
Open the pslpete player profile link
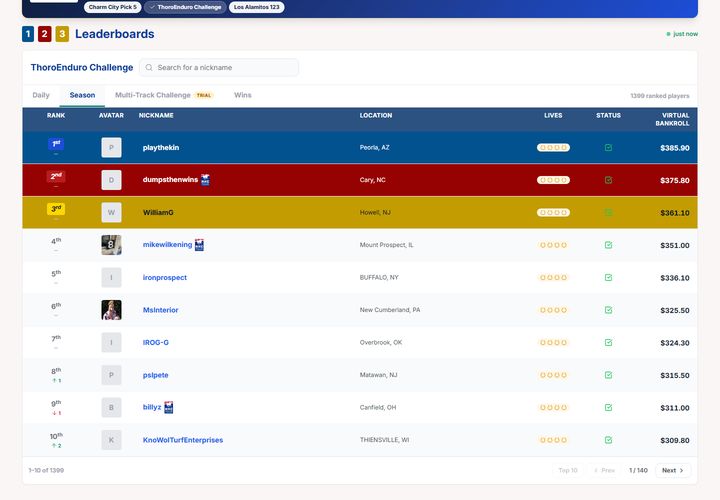click(x=156, y=375)
